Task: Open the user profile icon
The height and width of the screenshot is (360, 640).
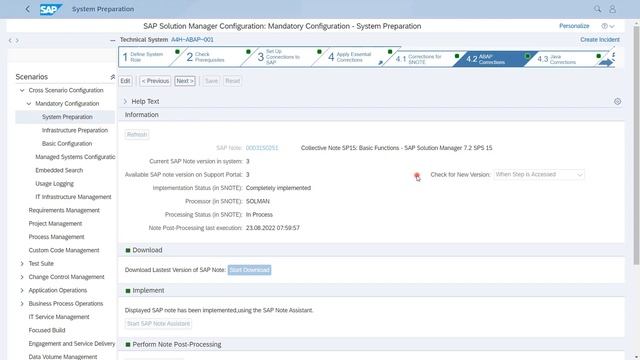Action: (613, 9)
